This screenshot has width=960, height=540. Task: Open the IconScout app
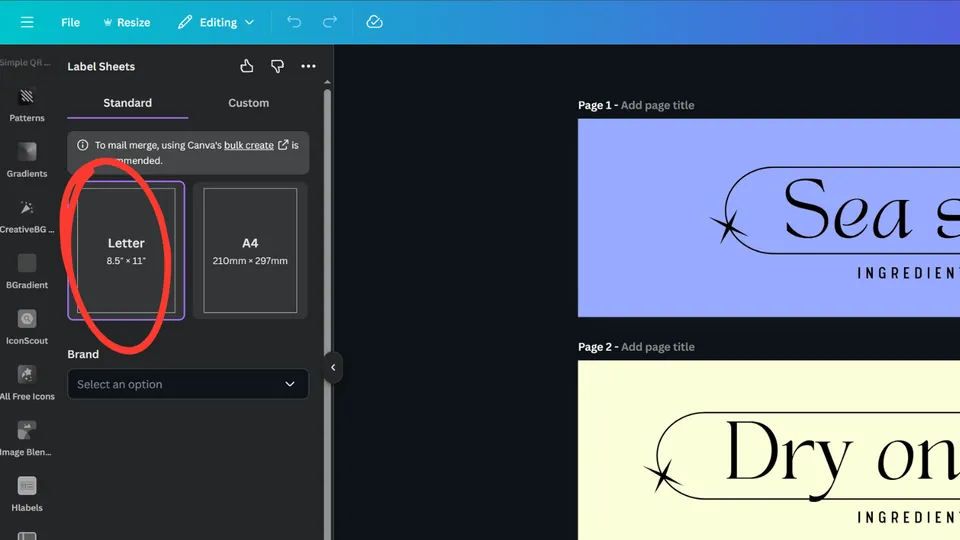pyautogui.click(x=27, y=328)
